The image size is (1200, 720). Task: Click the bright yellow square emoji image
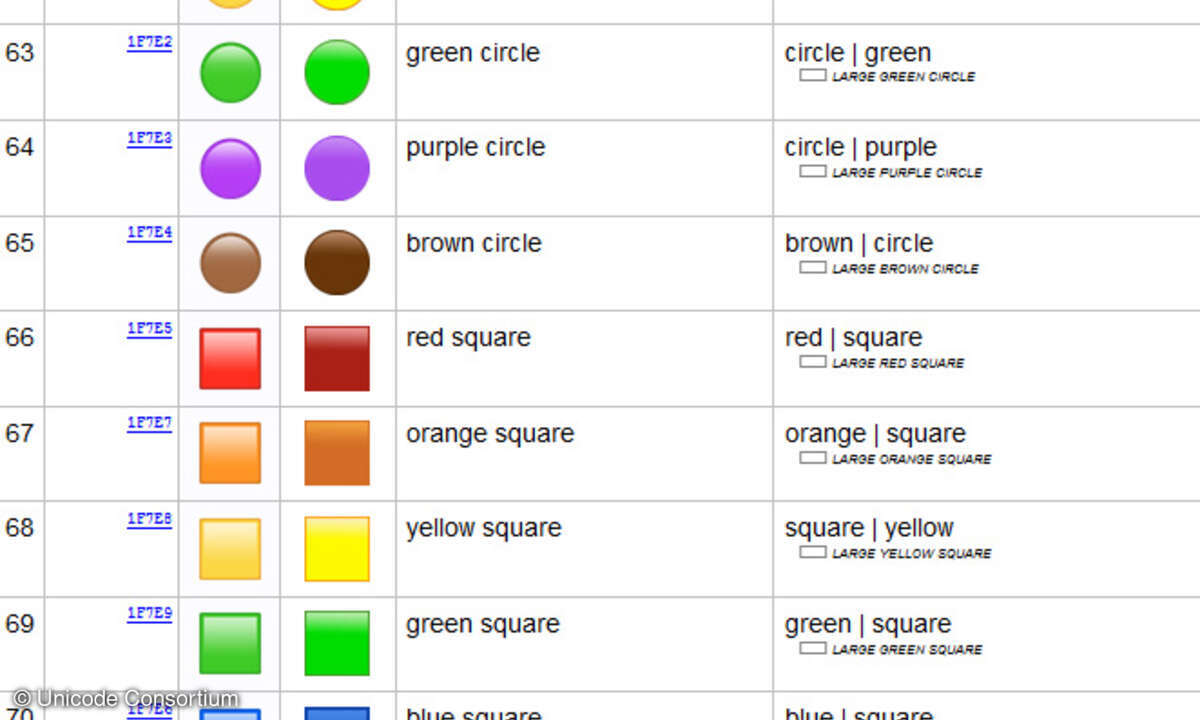(337, 549)
